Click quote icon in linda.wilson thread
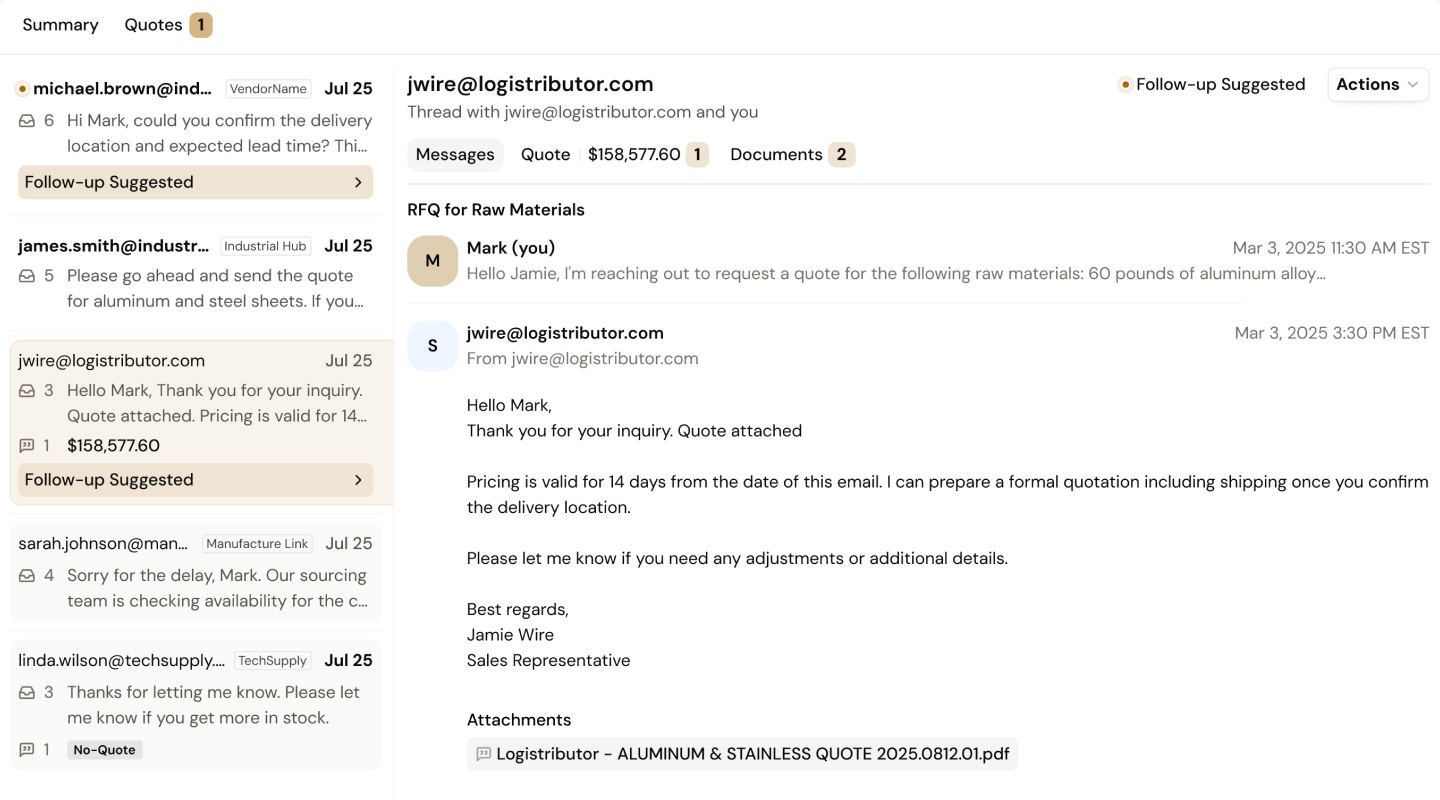Viewport: 1440px width, 800px height. pos(27,750)
